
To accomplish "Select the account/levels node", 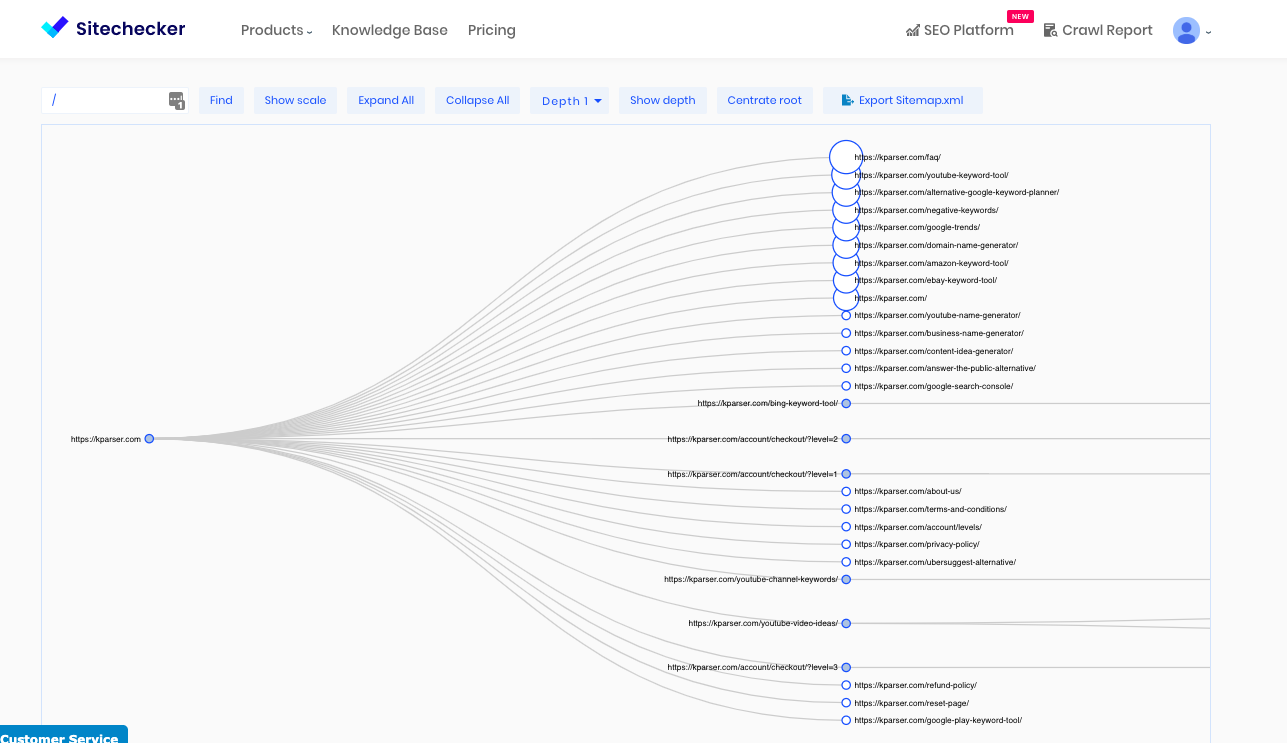I will [846, 527].
